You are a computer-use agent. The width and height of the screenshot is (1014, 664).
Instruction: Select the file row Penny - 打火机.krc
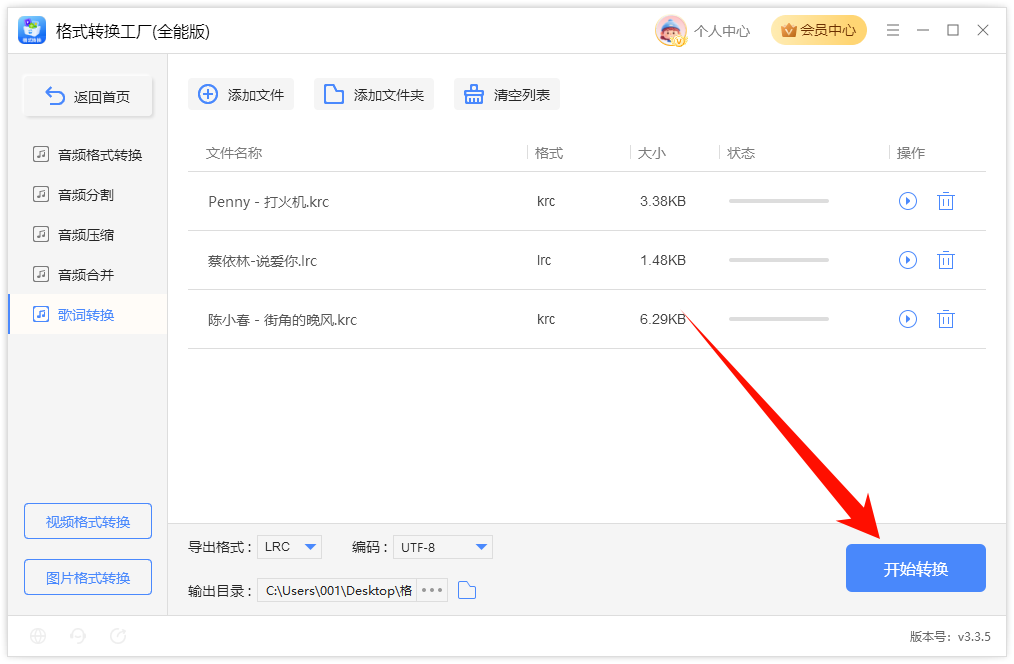587,201
